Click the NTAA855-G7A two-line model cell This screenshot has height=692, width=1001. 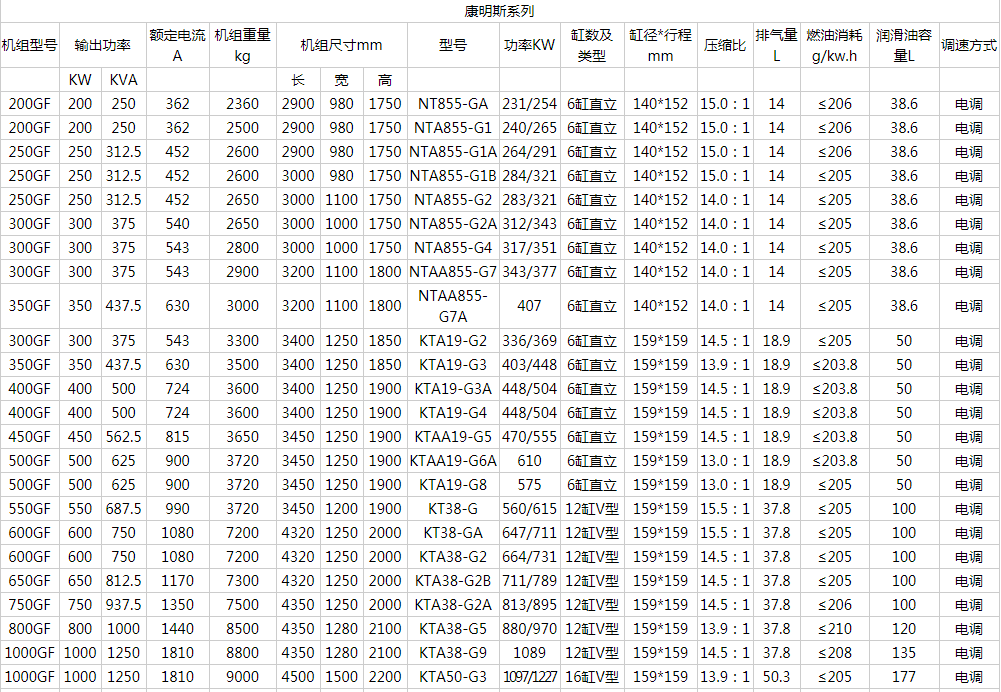point(453,306)
